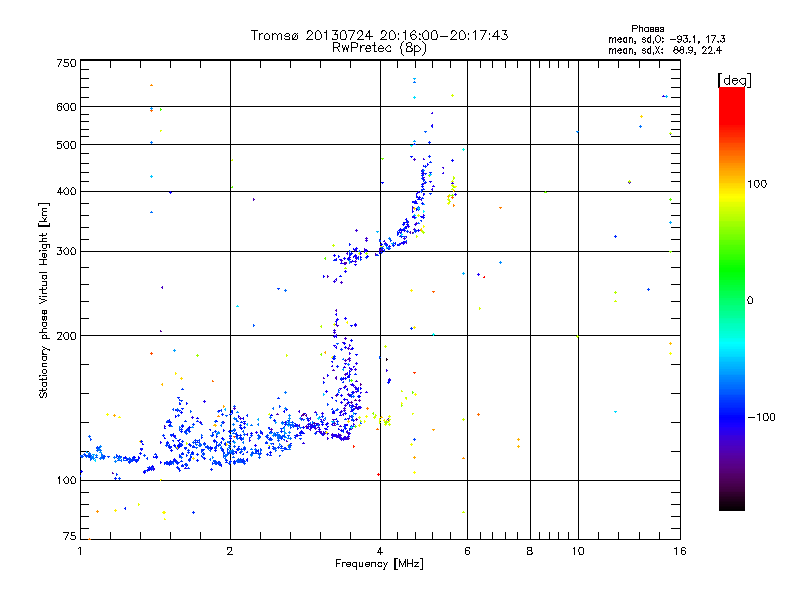
Task: Click the y-axis tick label '100'
Action: (66, 481)
